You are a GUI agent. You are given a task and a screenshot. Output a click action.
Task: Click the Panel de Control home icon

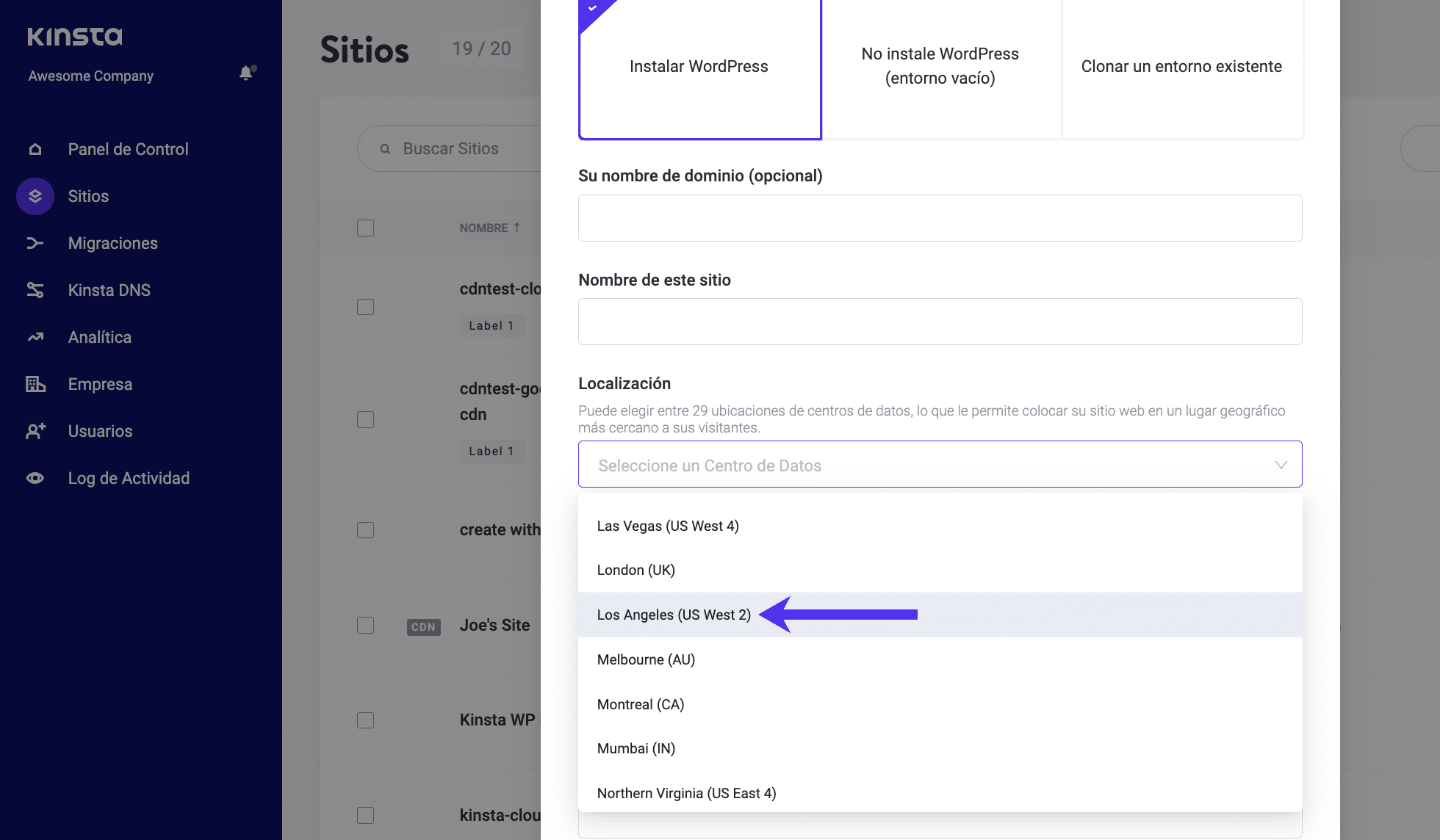click(x=35, y=150)
